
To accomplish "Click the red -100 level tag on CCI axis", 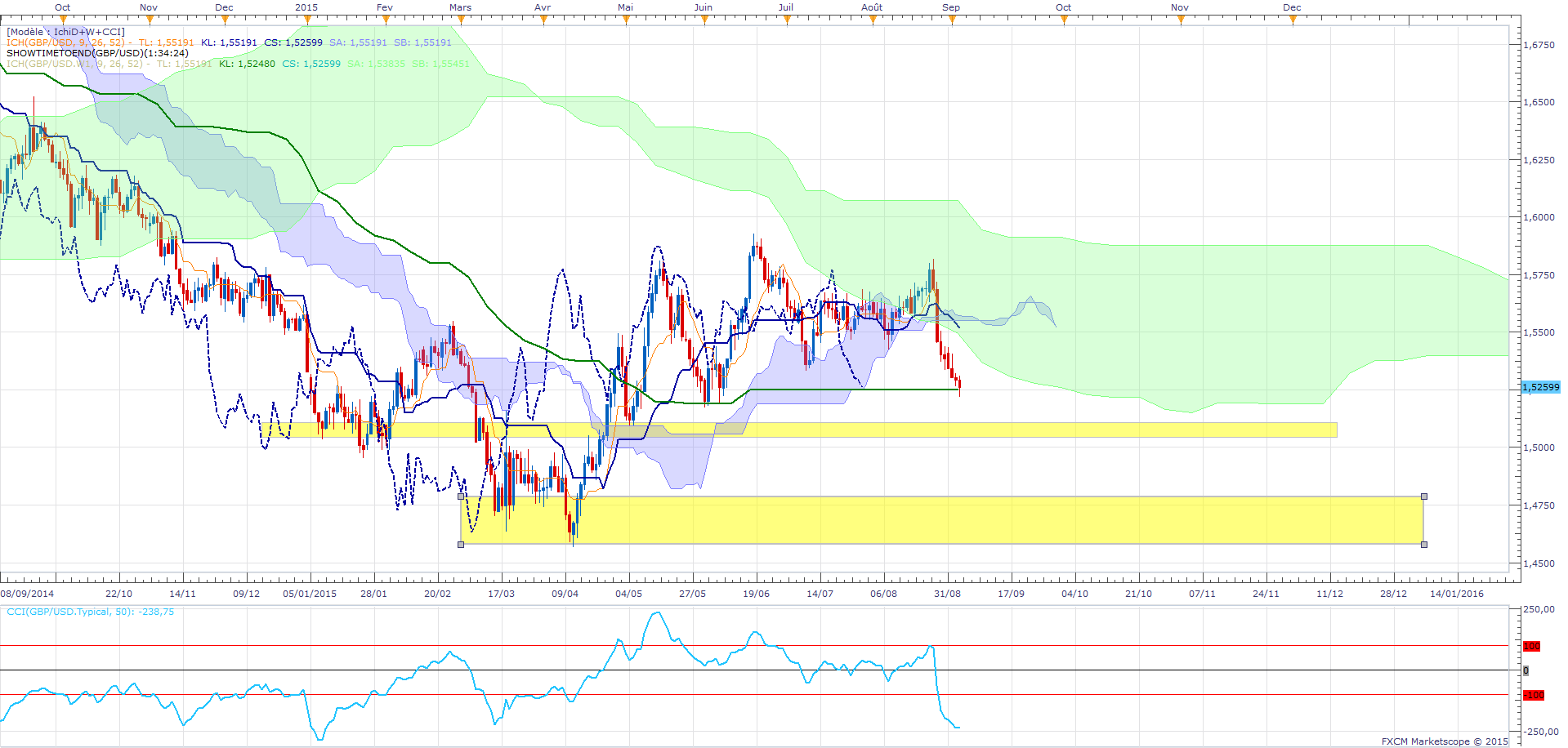I will tap(1534, 695).
